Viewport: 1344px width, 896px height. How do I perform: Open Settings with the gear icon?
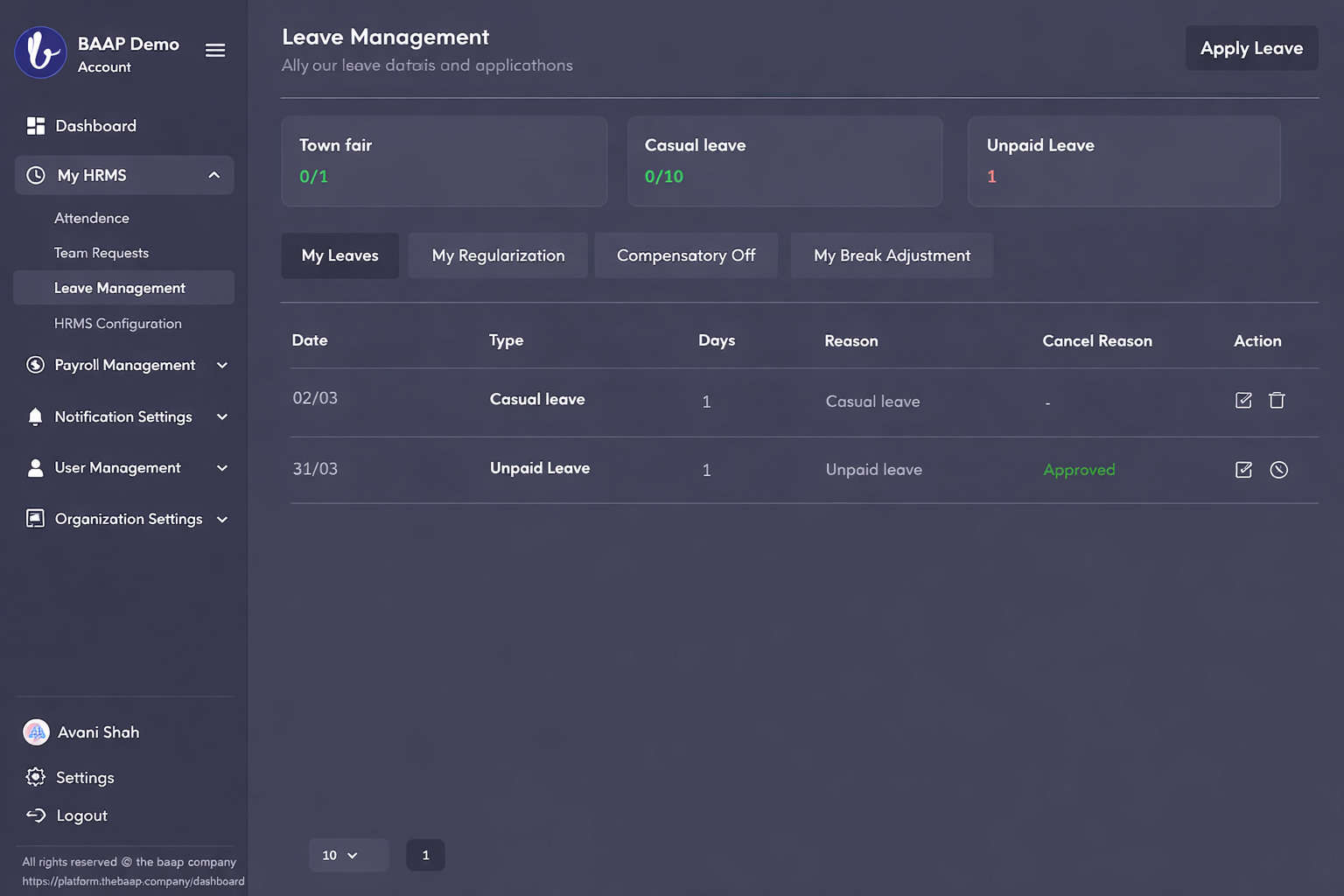click(36, 777)
